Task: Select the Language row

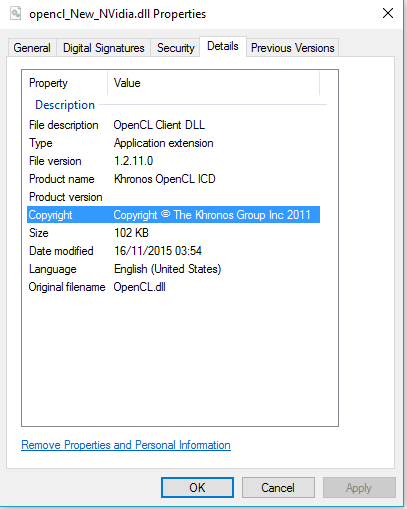Action: click(173, 269)
